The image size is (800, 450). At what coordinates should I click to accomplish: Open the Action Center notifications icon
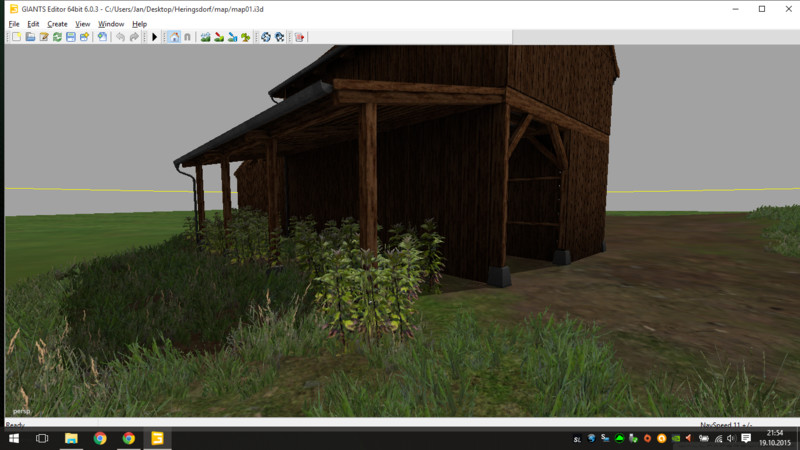746,438
